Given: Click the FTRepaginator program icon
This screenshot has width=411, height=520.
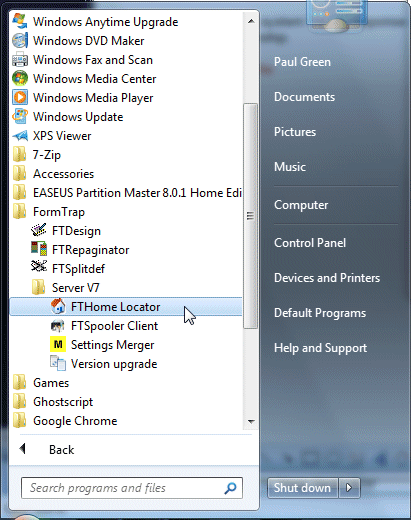Looking at the screenshot, I should coord(39,249).
